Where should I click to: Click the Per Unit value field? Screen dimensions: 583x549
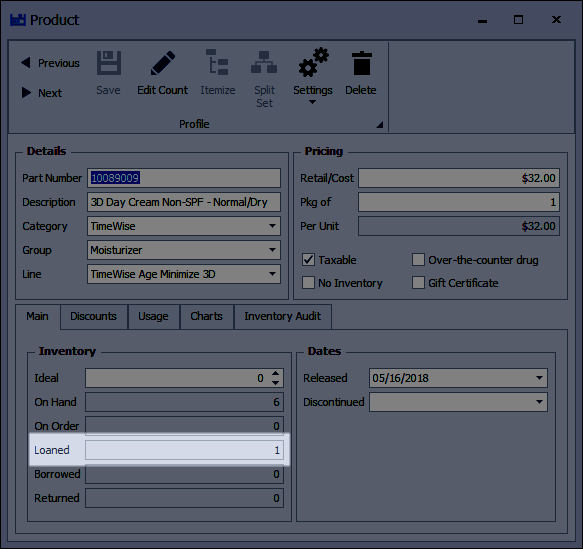[x=459, y=226]
